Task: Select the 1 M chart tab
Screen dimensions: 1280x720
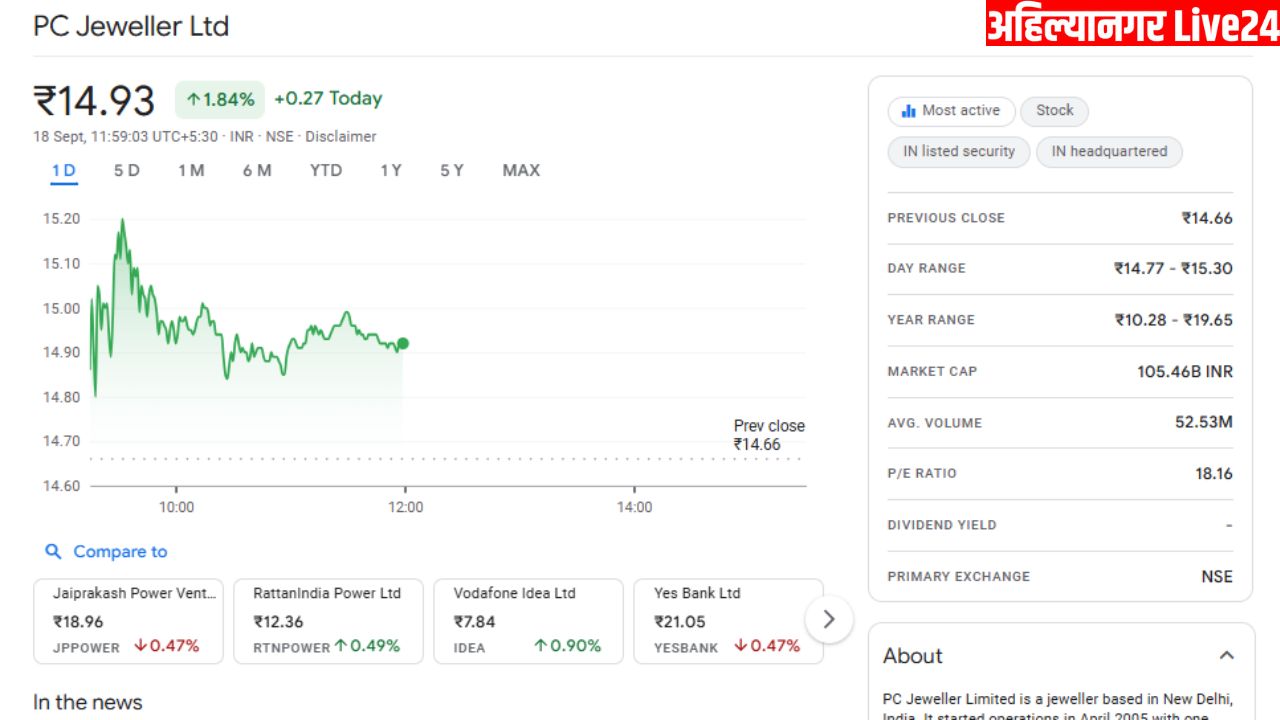Action: pos(191,171)
